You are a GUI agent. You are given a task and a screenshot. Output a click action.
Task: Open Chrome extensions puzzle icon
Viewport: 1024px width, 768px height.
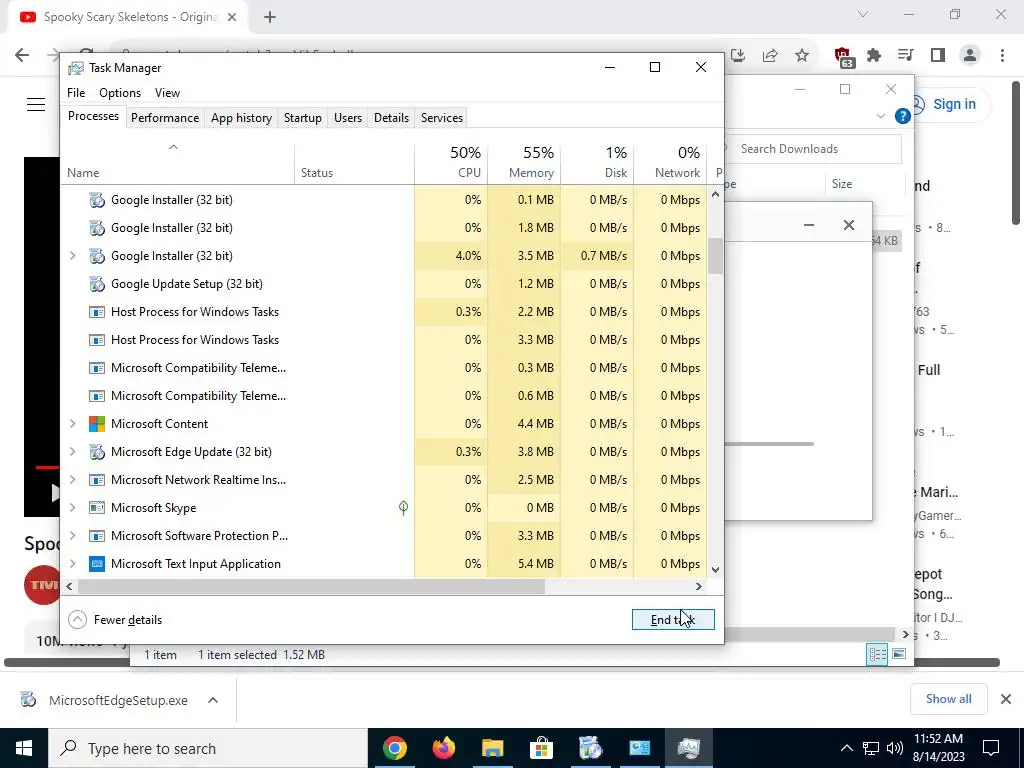pyautogui.click(x=874, y=56)
